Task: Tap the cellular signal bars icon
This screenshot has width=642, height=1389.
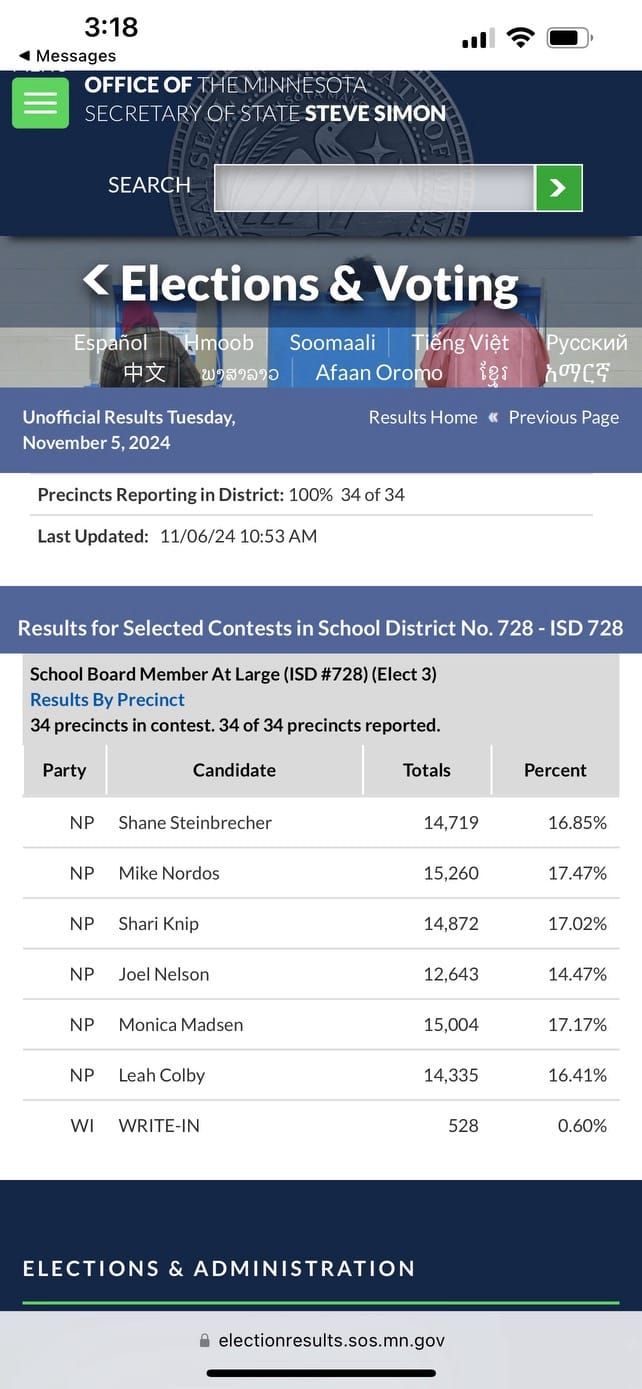Action: 477,38
